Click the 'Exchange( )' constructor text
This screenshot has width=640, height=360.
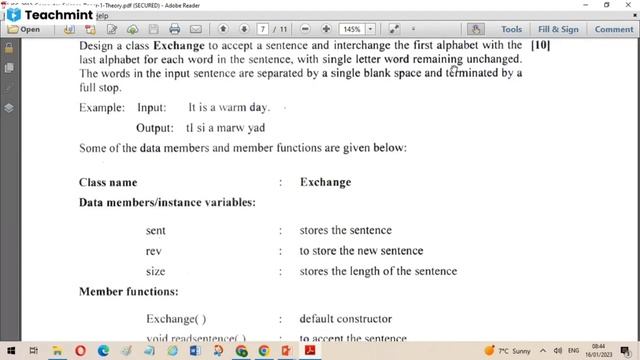176,319
